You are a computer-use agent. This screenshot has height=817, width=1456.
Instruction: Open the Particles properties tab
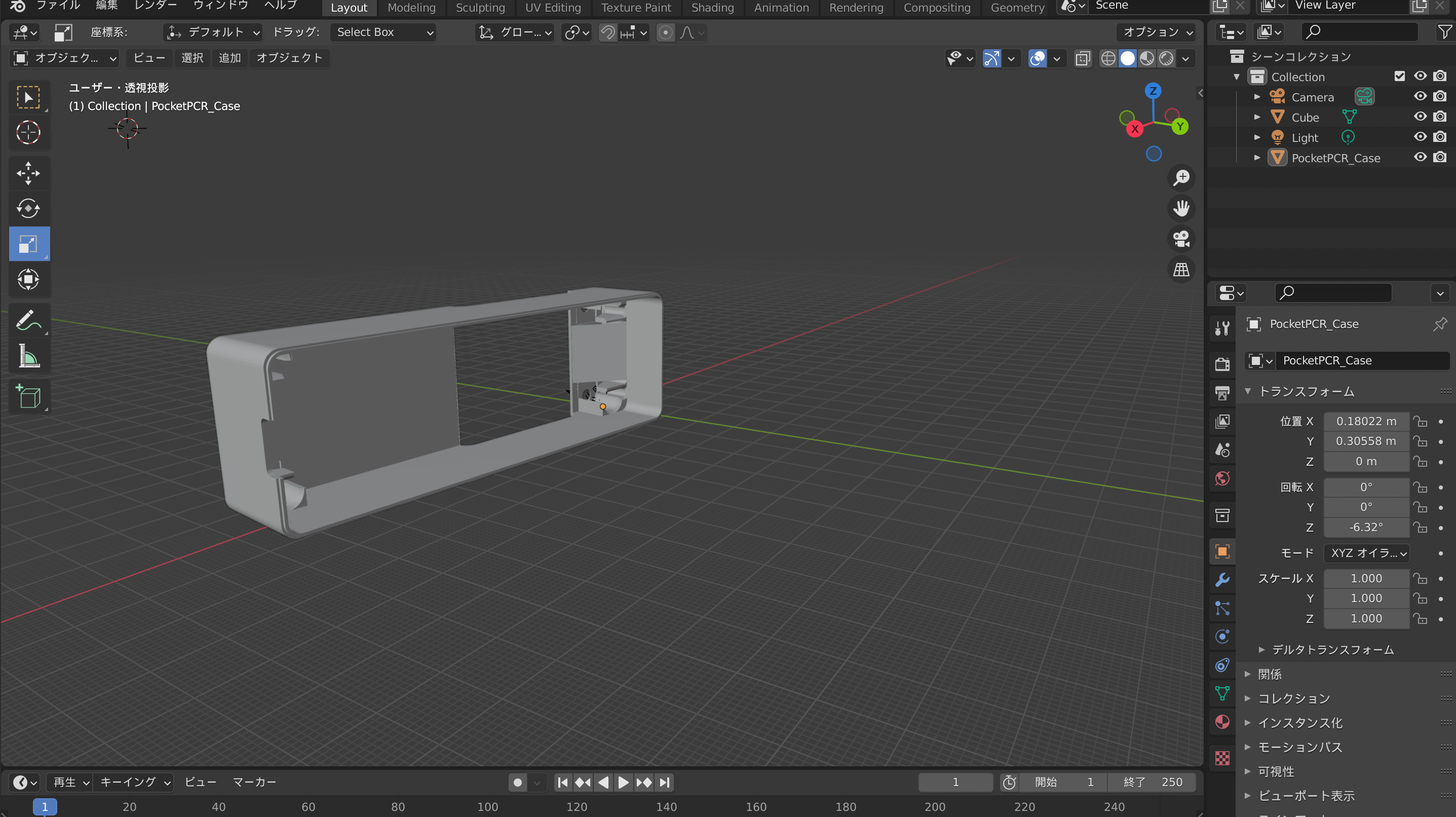(x=1222, y=608)
